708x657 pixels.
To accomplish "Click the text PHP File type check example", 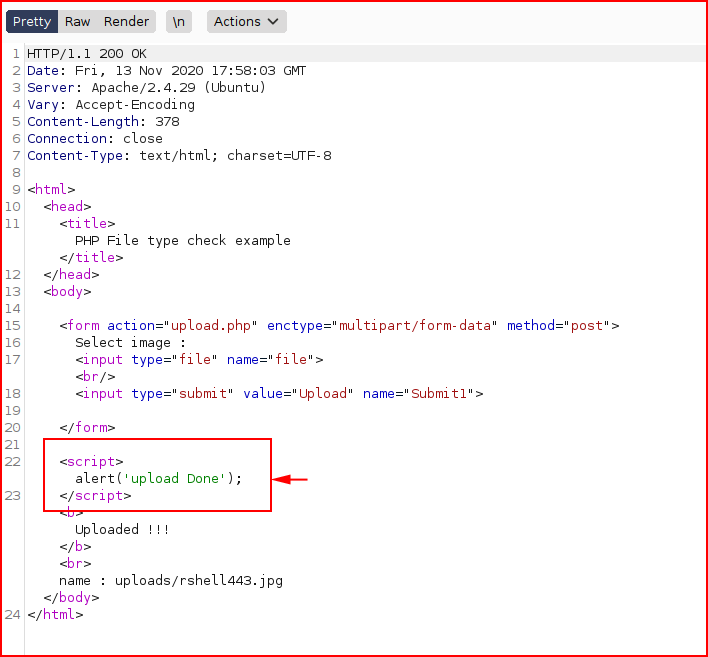I will click(x=183, y=241).
